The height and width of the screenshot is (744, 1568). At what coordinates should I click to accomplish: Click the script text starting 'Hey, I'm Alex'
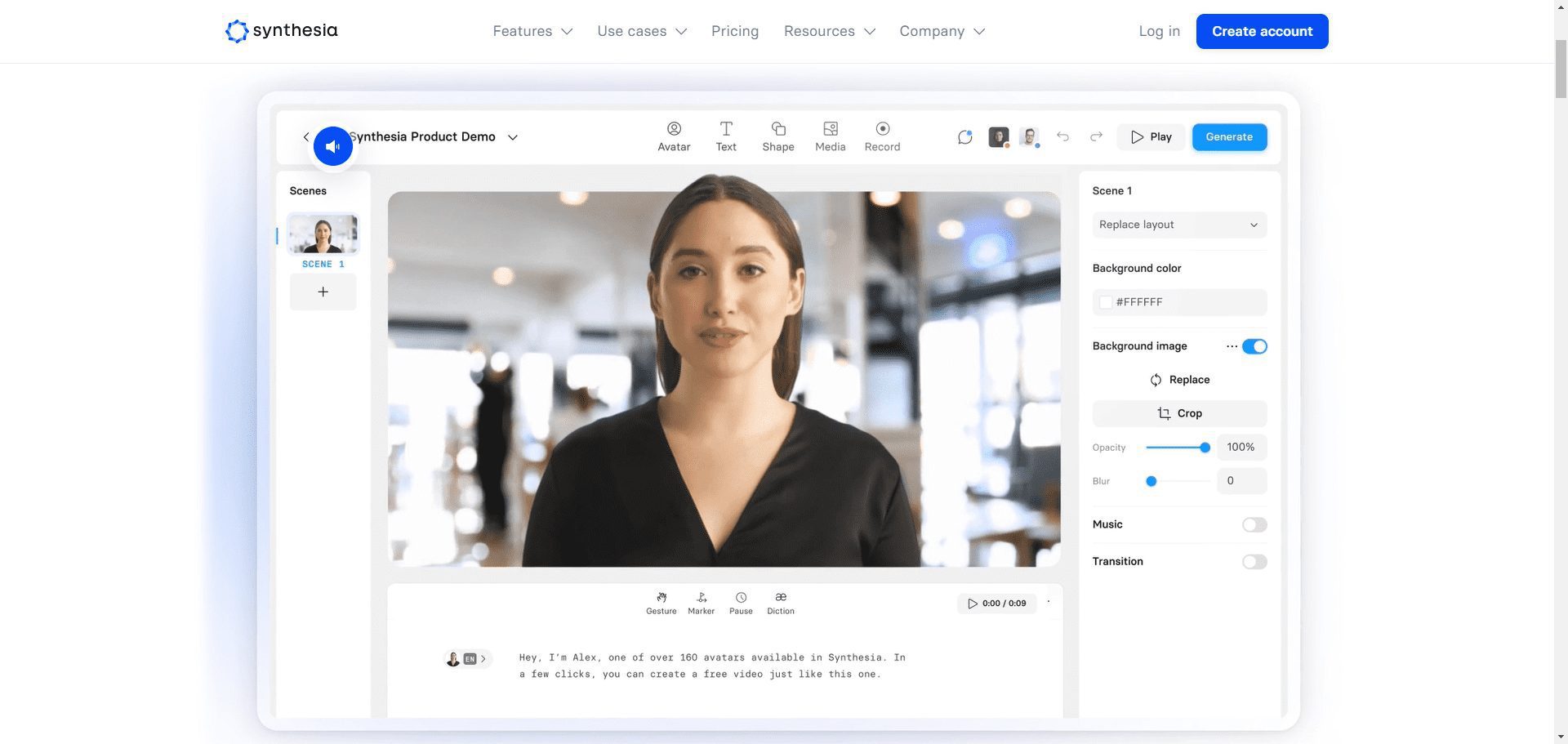[712, 666]
